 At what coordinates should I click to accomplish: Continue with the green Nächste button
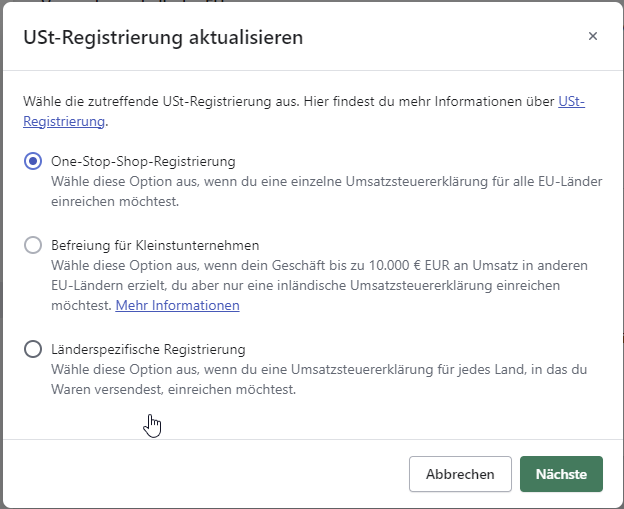point(561,474)
